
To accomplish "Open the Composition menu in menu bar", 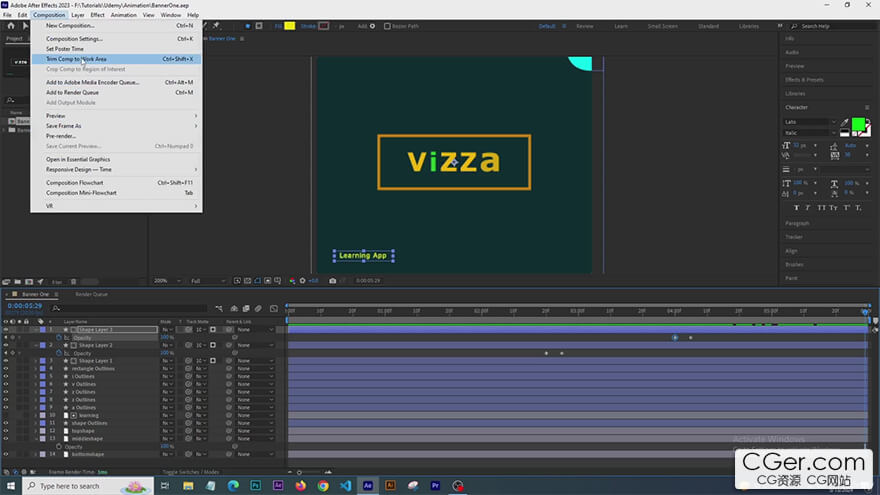I will [x=49, y=15].
